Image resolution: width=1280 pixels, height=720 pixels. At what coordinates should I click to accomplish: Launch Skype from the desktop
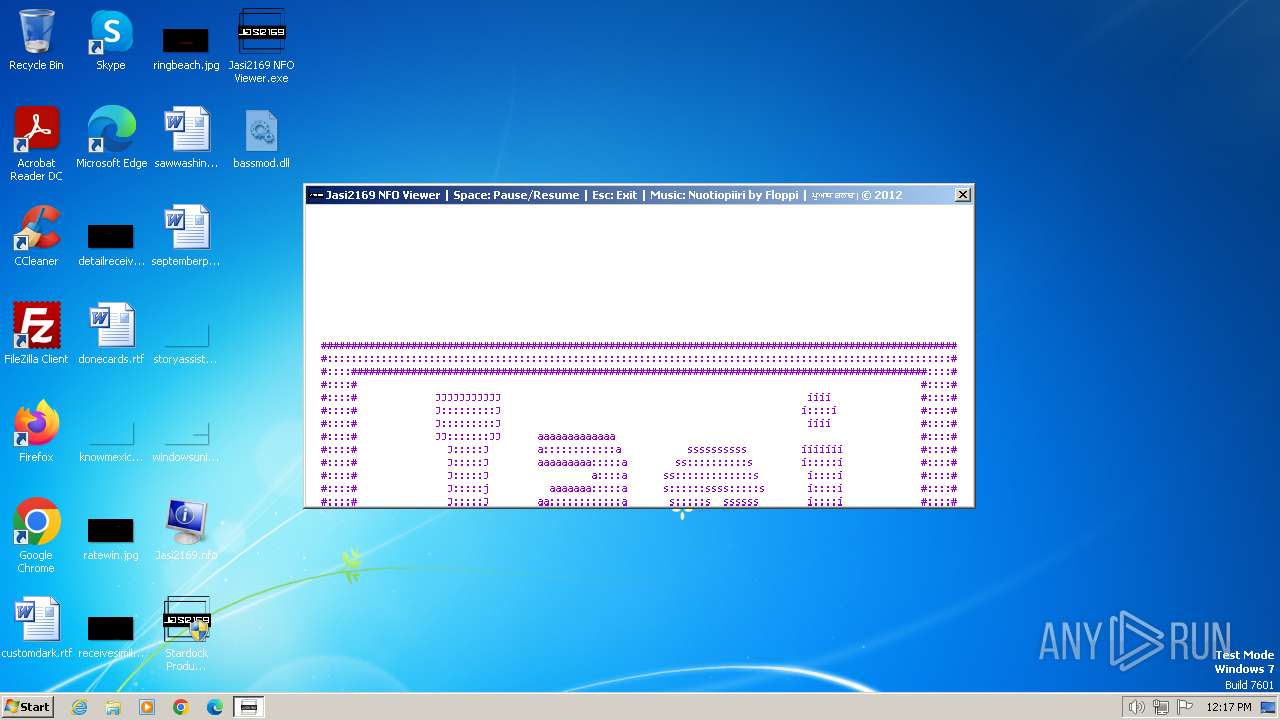[x=111, y=40]
